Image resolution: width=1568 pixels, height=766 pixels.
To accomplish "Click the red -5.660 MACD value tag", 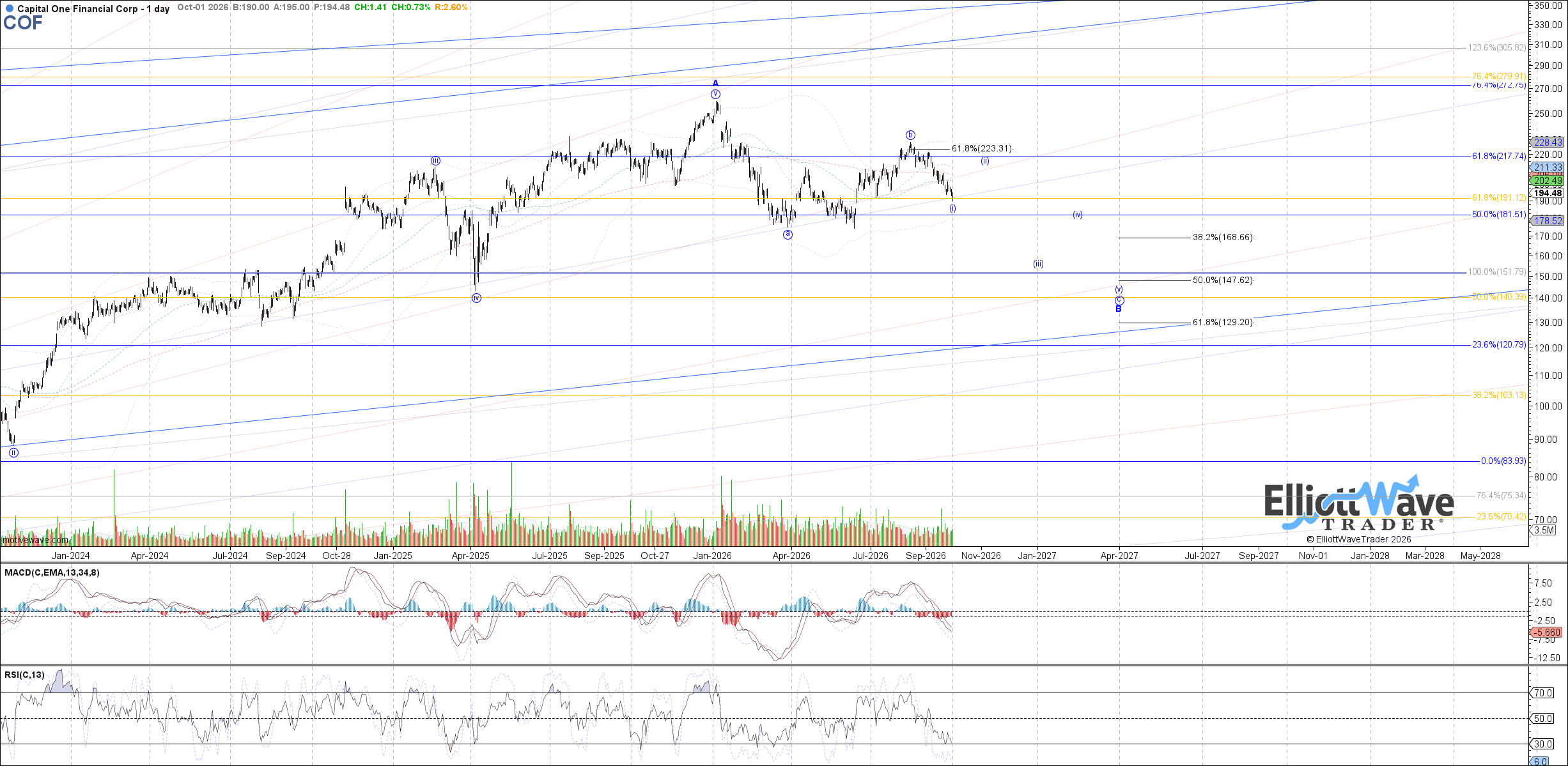I will 1546,632.
